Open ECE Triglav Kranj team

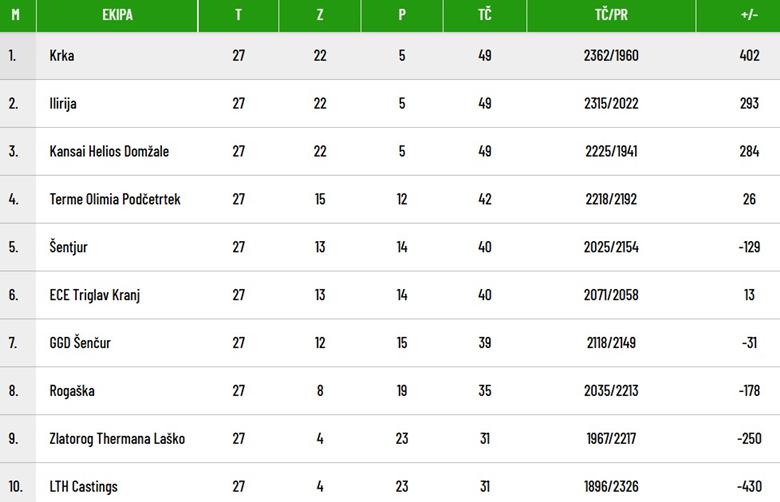[x=95, y=295]
